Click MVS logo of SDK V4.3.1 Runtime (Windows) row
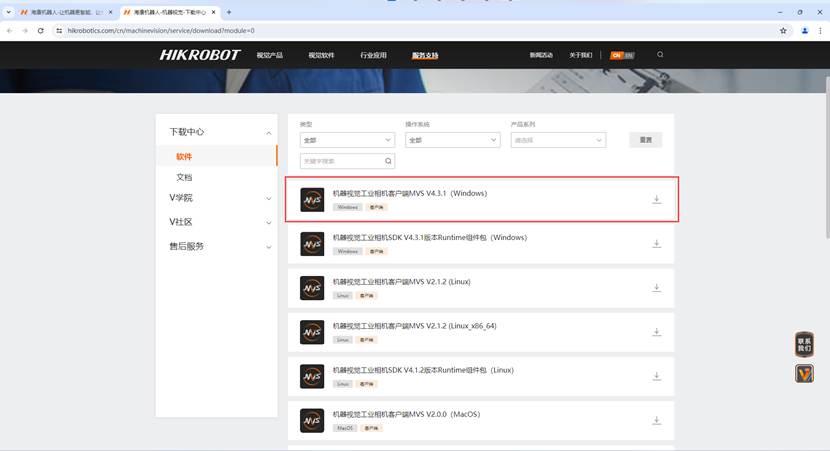830x451 pixels. coord(312,244)
